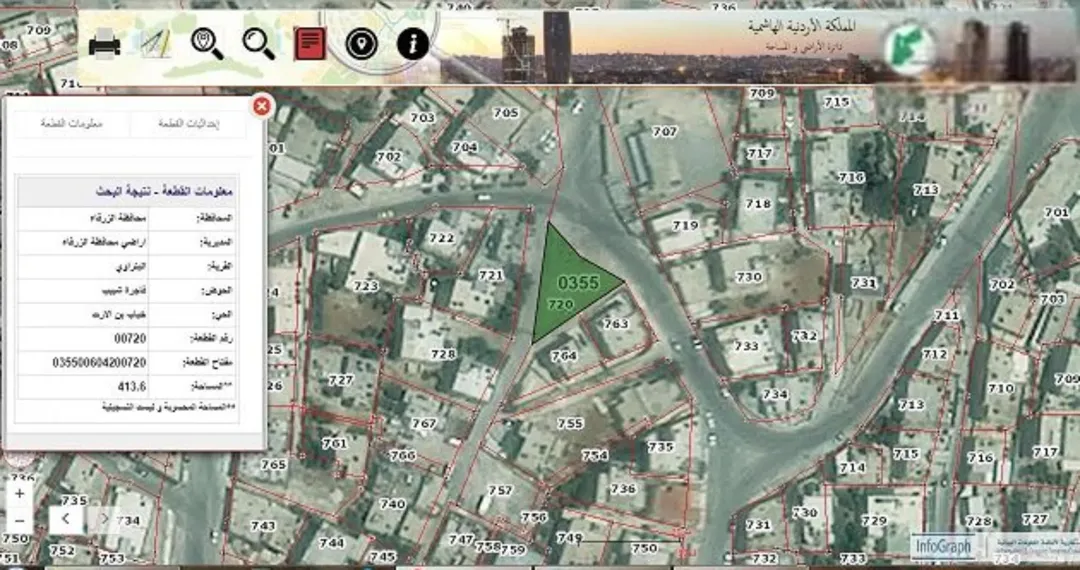Click the Jordan map logo emblem
The width and height of the screenshot is (1080, 570).
(x=909, y=48)
